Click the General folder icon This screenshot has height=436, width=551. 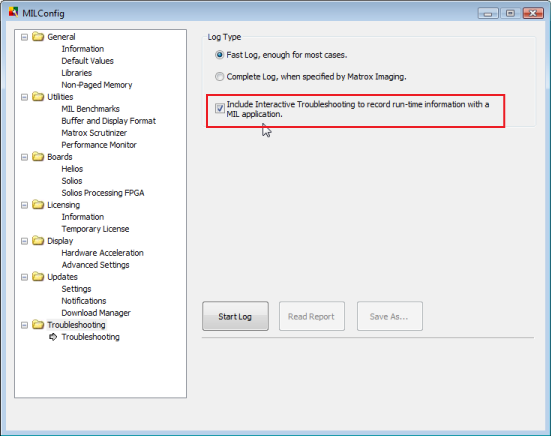[38, 37]
